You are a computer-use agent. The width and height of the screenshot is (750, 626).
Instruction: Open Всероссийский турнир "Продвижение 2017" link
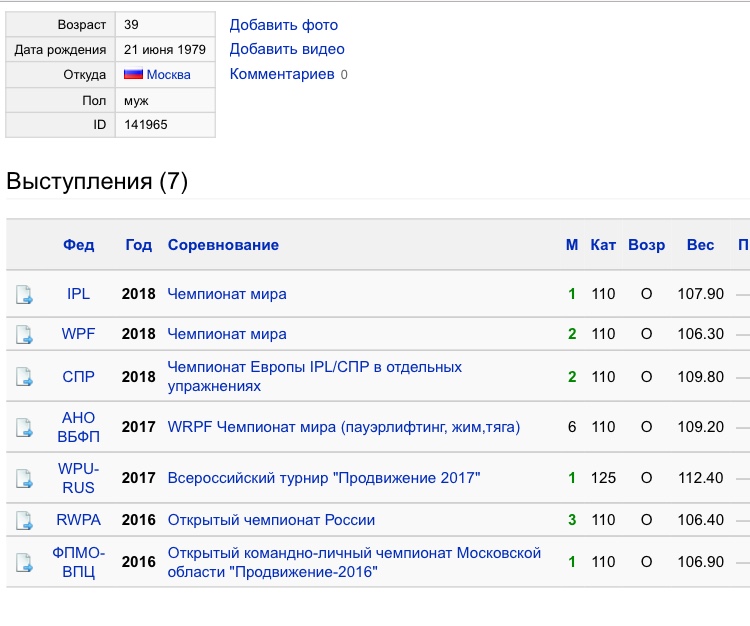pos(323,478)
